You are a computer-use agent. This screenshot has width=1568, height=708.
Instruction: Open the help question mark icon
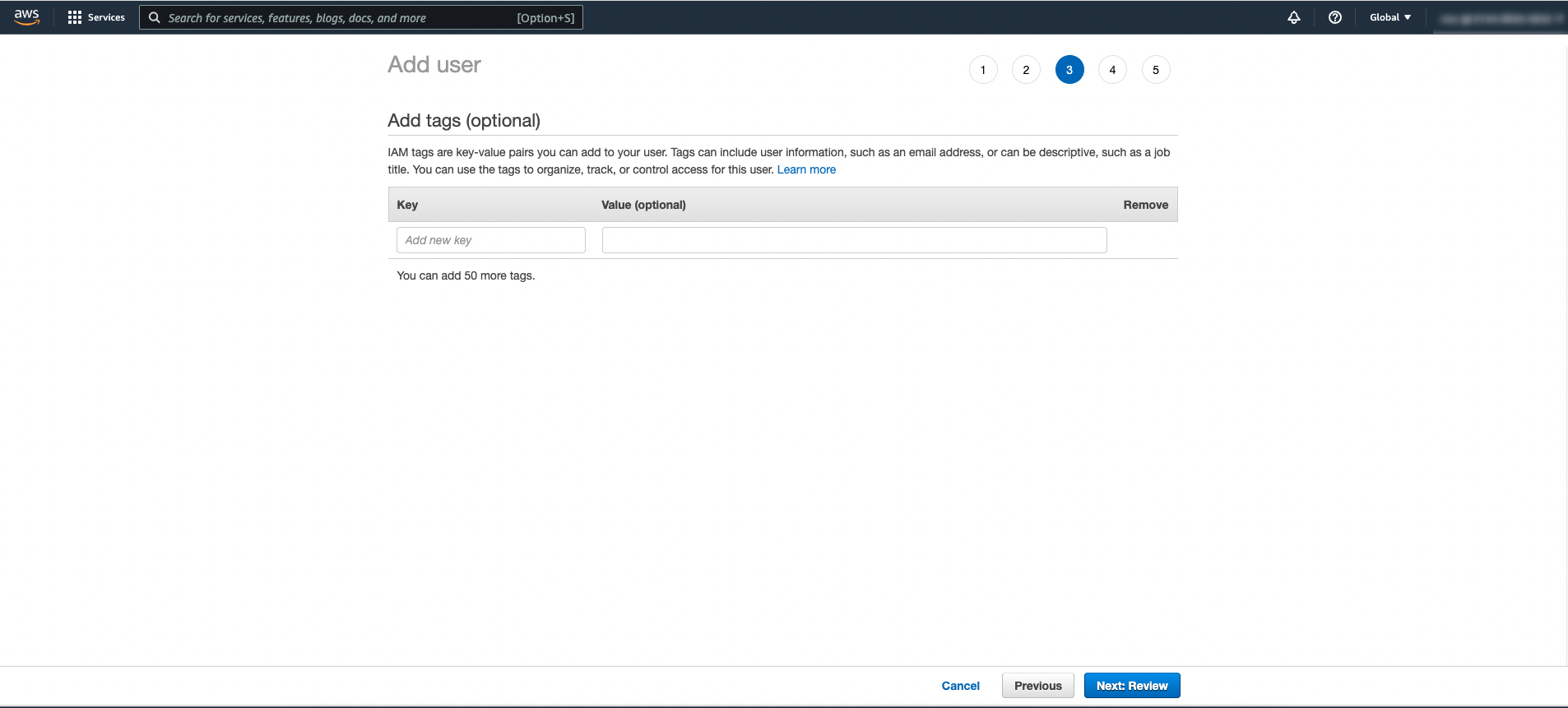(1335, 17)
